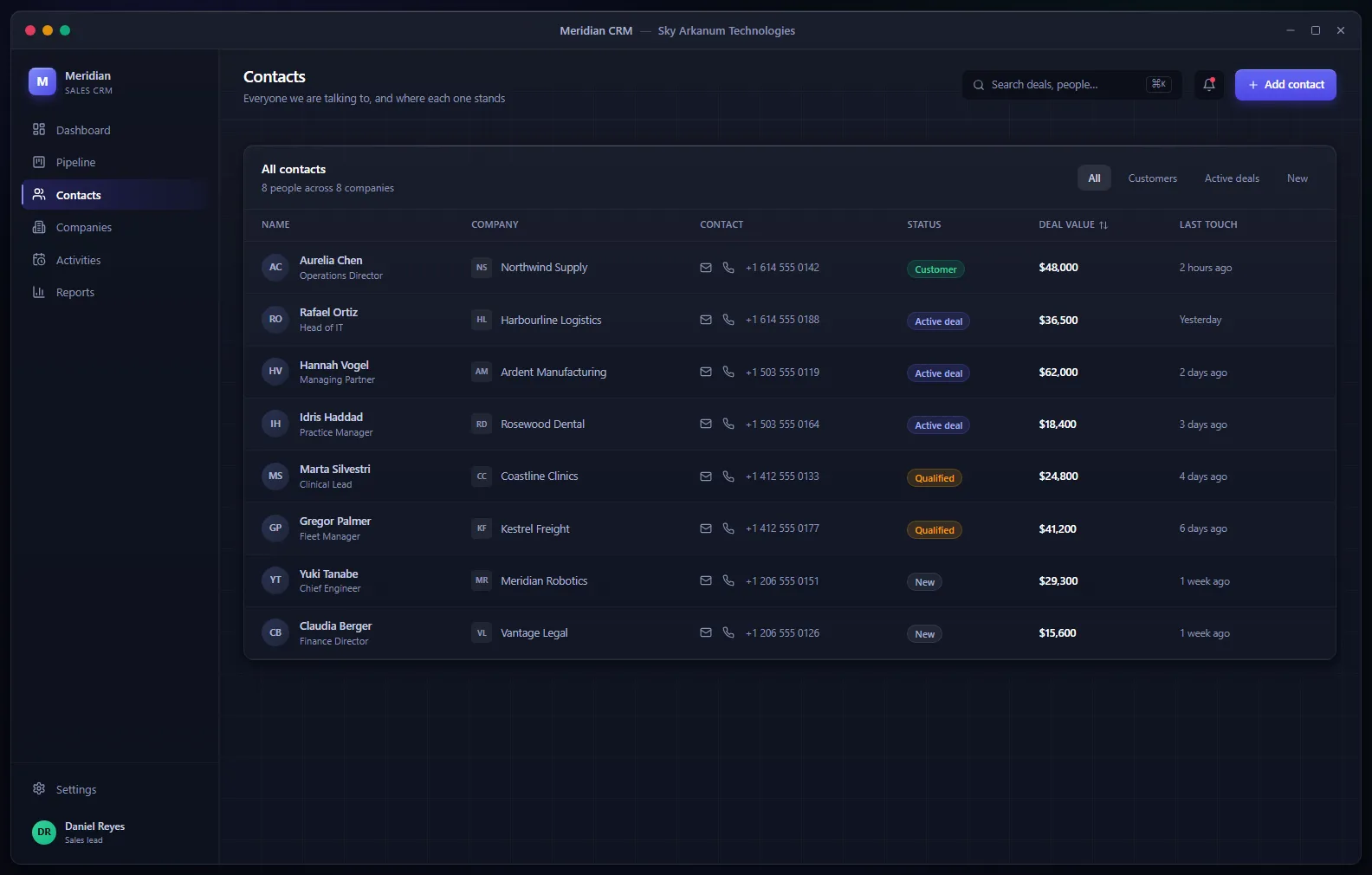The height and width of the screenshot is (875, 1372).
Task: Click the Last Touch column header
Action: 1208,224
